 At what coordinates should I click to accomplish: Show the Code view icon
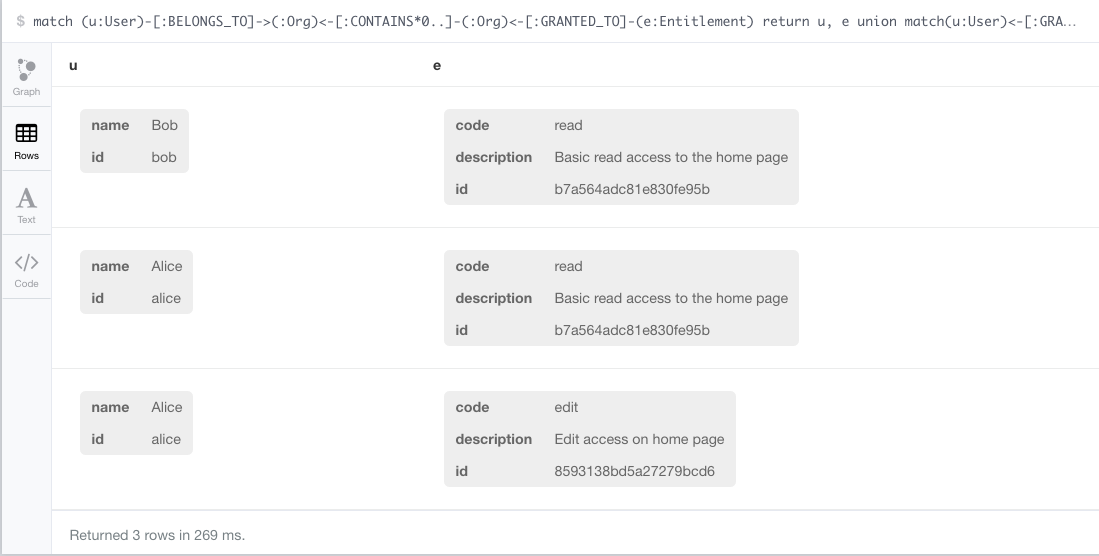[x=26, y=269]
